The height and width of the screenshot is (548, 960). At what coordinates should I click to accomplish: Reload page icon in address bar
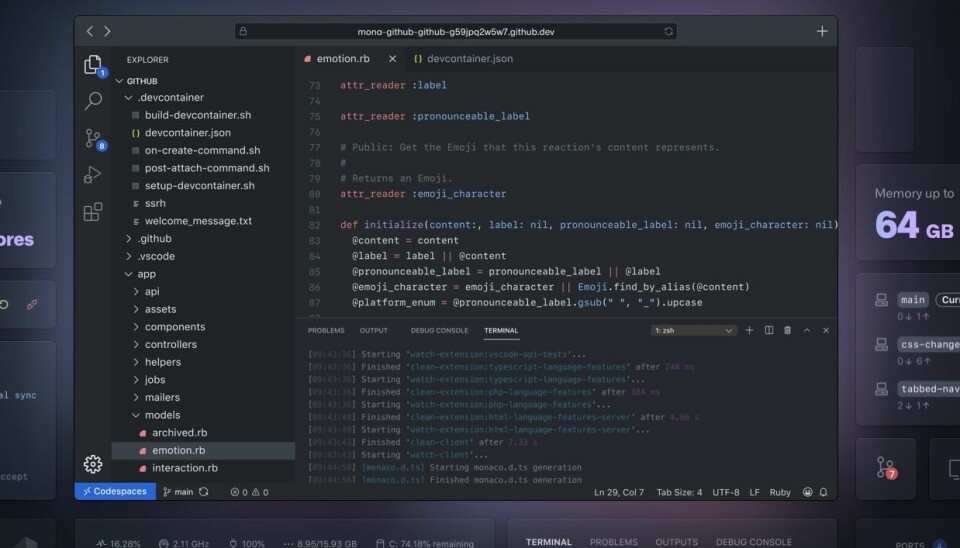(669, 31)
